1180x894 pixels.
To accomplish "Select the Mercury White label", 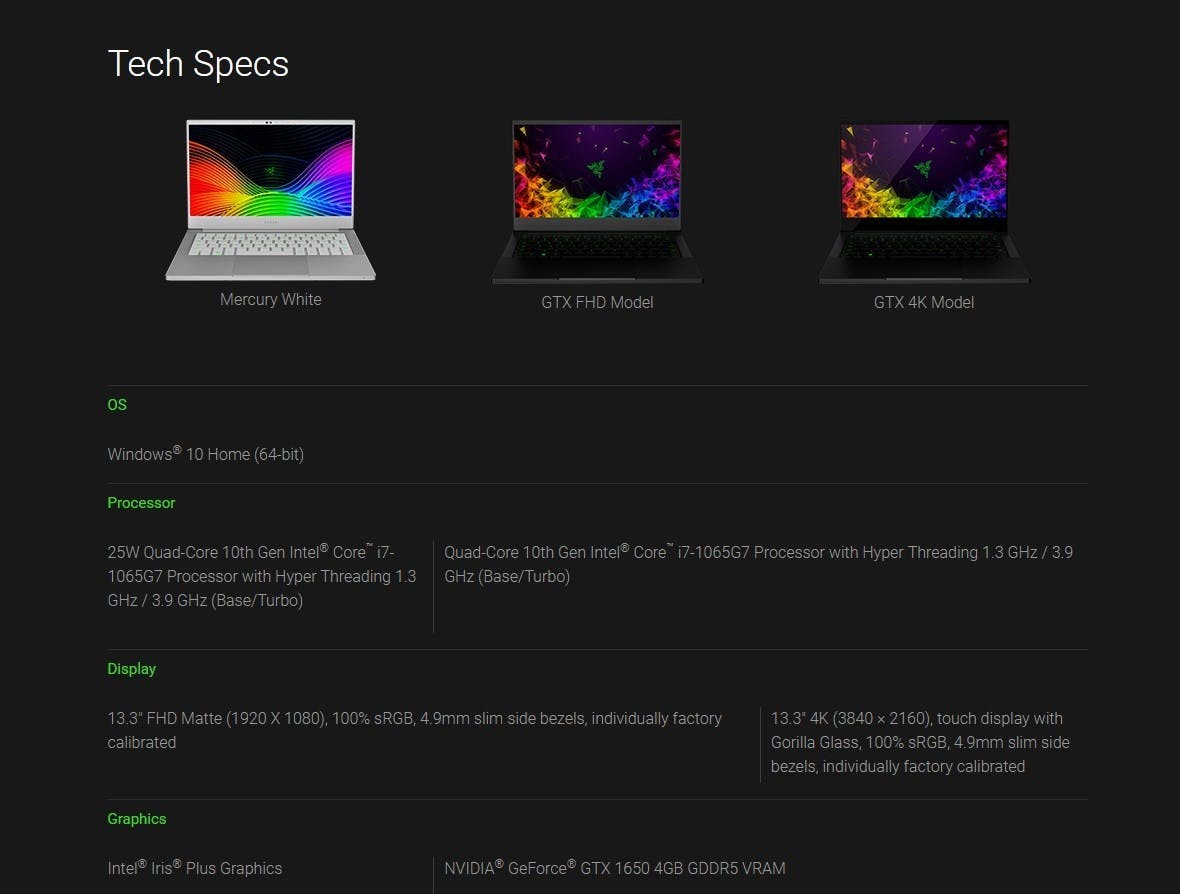I will tap(270, 300).
